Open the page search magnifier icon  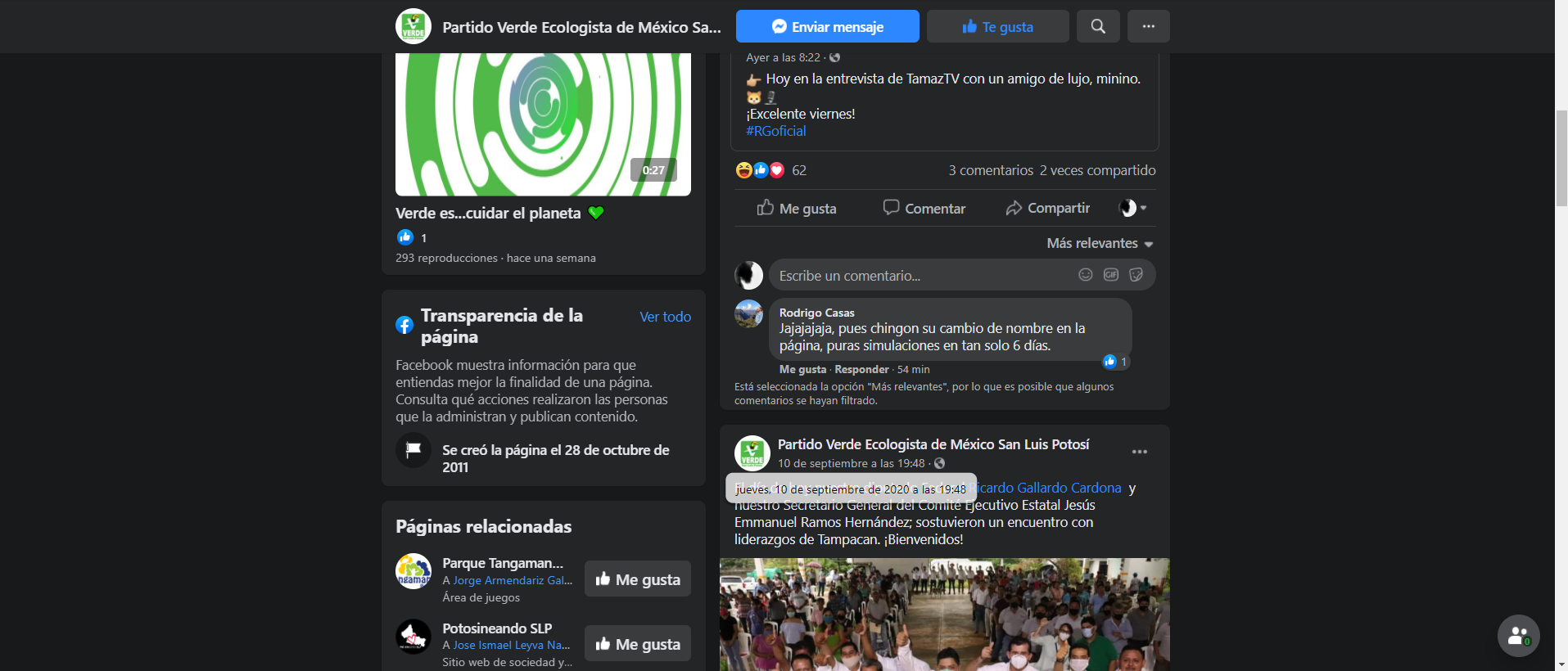click(1098, 26)
